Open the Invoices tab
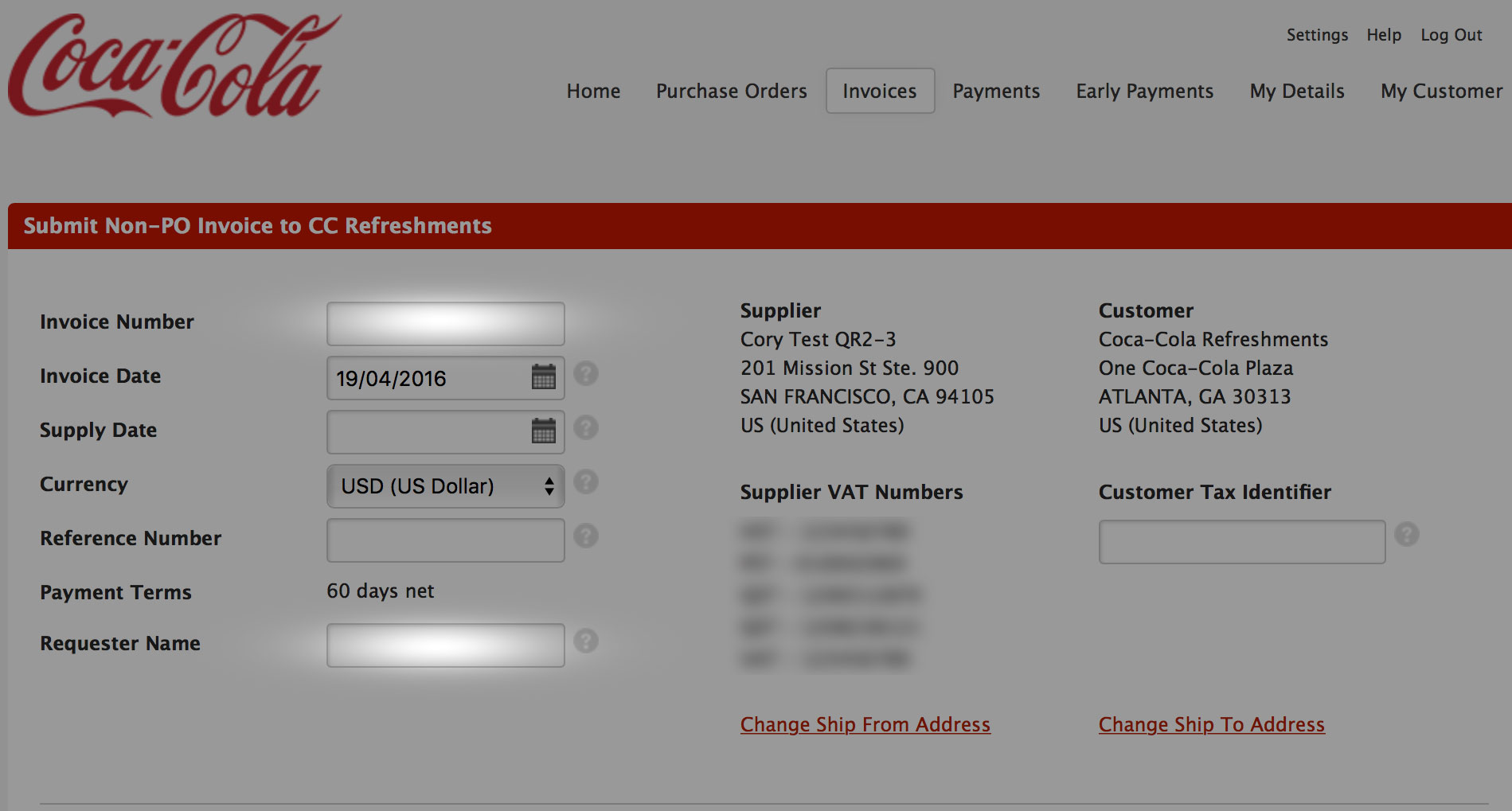This screenshot has height=811, width=1512. 880,92
